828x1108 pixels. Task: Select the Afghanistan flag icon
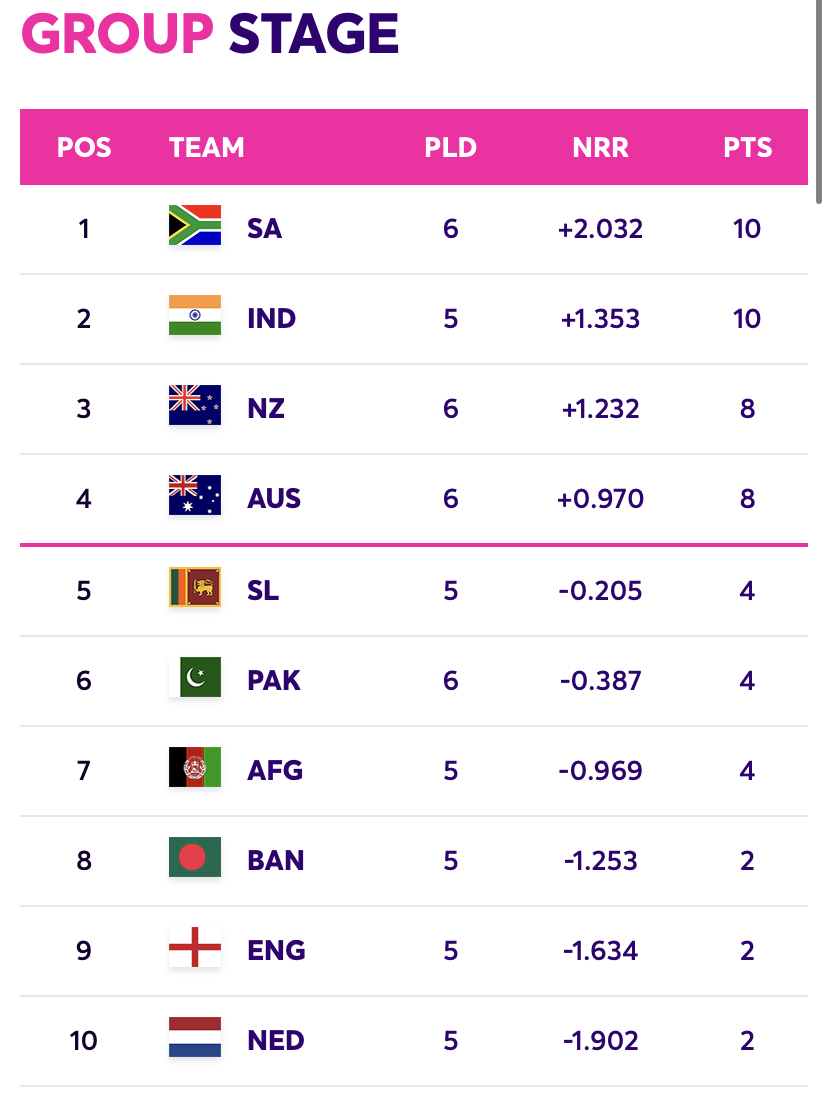(x=195, y=767)
